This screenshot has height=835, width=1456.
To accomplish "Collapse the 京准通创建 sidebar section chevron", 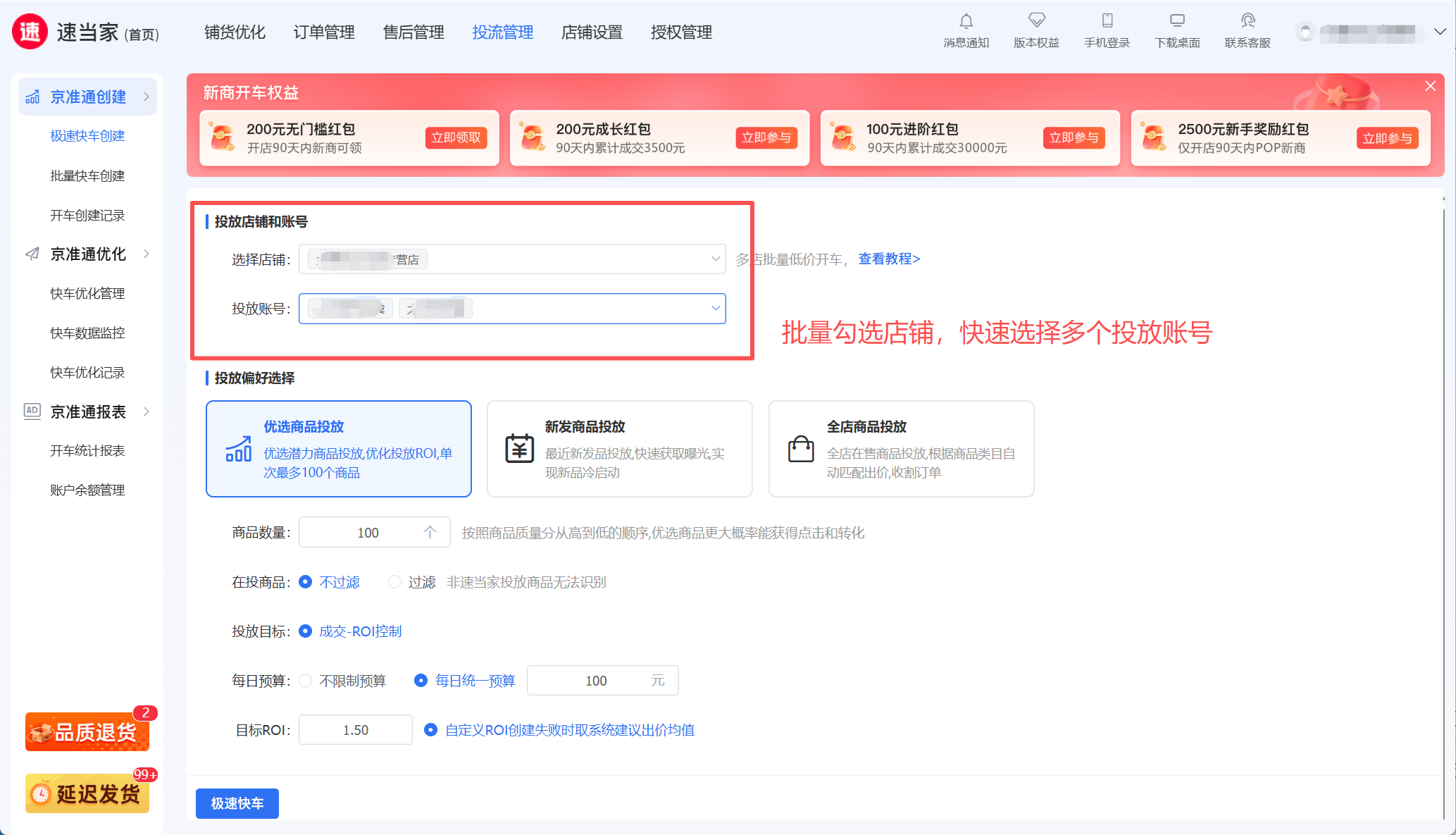I will 147,97.
